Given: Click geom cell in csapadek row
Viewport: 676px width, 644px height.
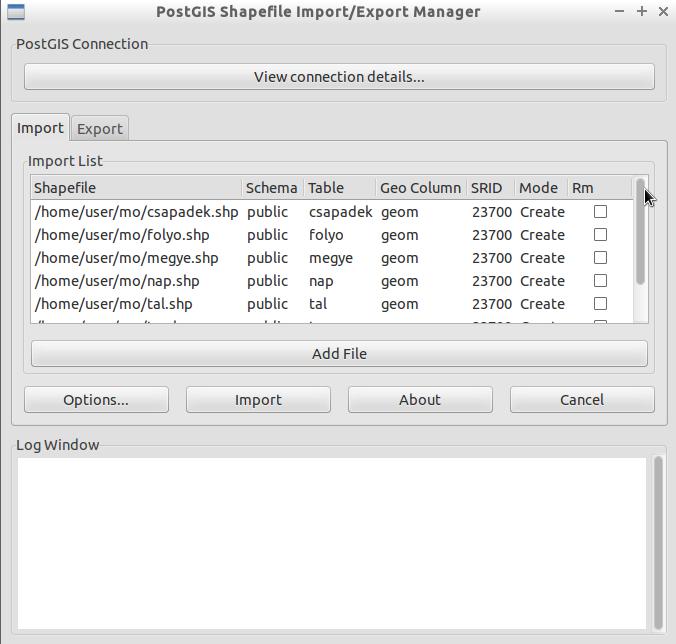Looking at the screenshot, I should click(x=400, y=212).
